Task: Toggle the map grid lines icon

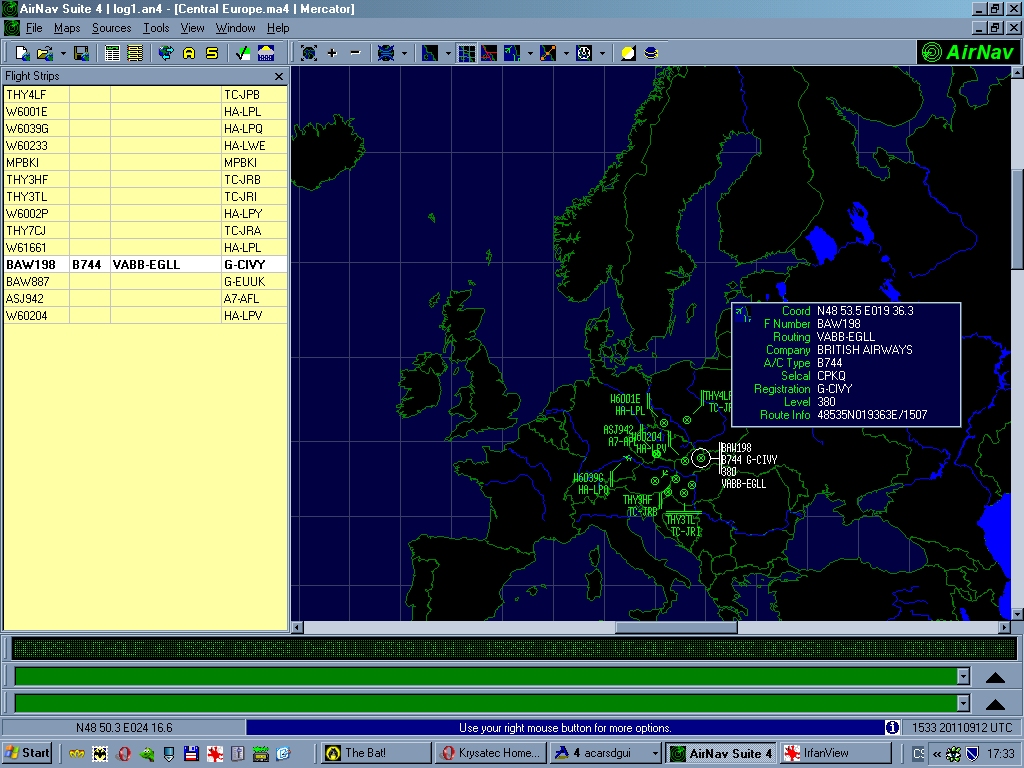Action: tap(466, 53)
